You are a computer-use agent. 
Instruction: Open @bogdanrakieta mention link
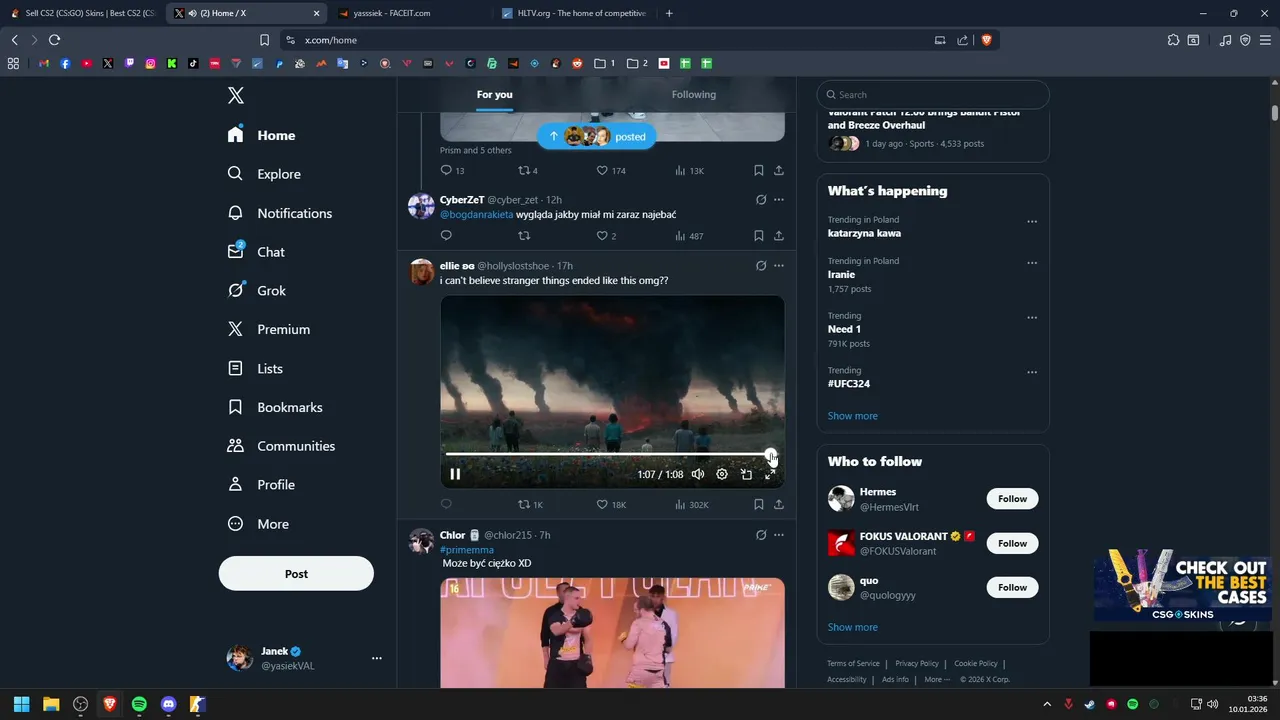(476, 215)
